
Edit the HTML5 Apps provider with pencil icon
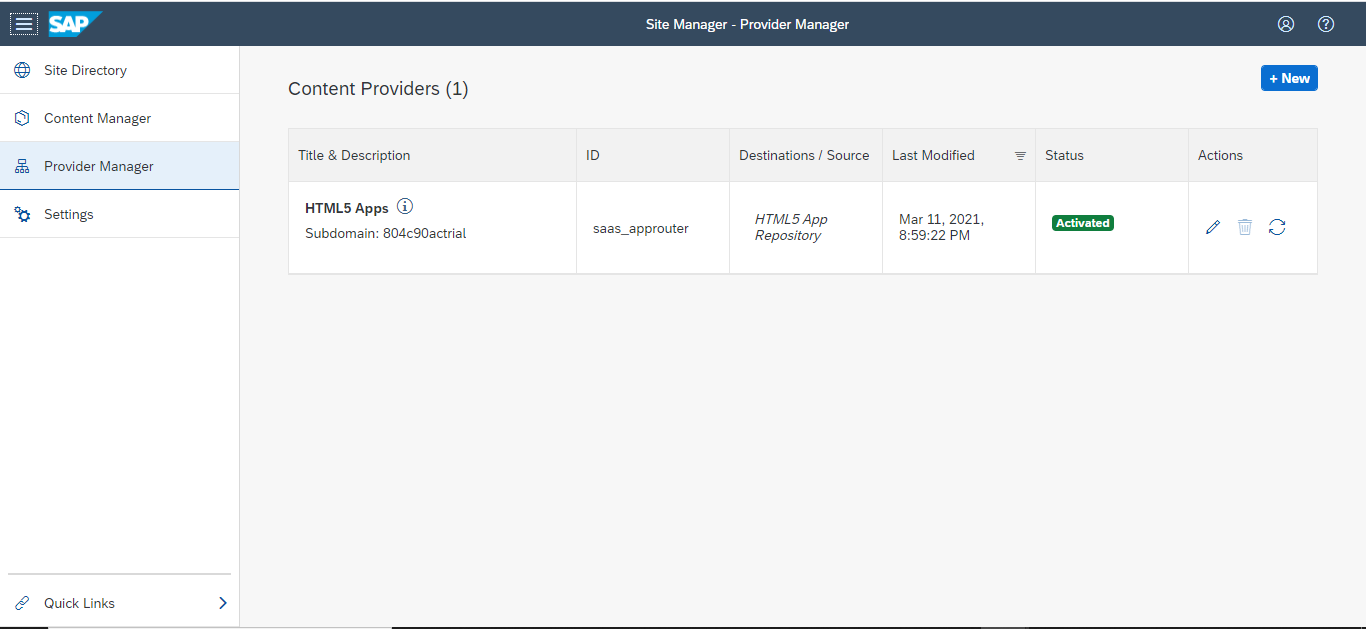[x=1213, y=227]
